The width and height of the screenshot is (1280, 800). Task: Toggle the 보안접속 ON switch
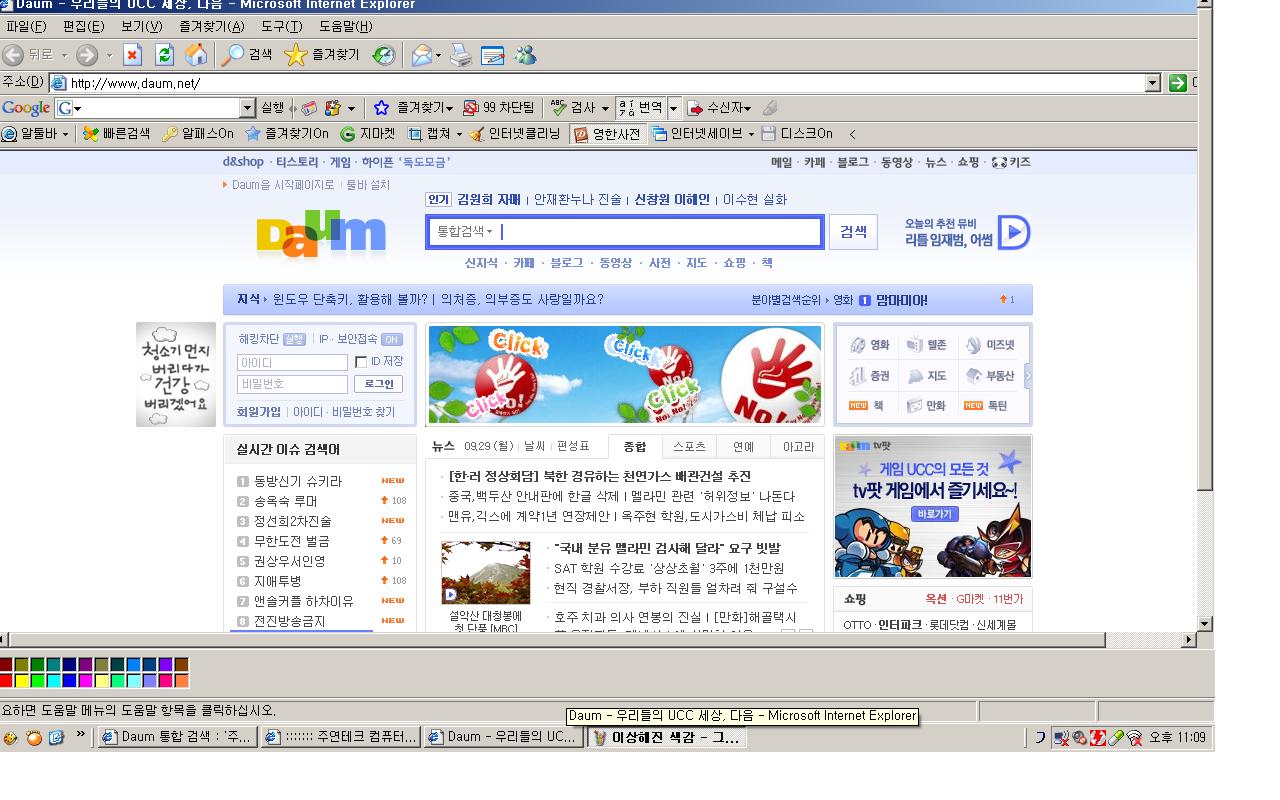tap(392, 339)
